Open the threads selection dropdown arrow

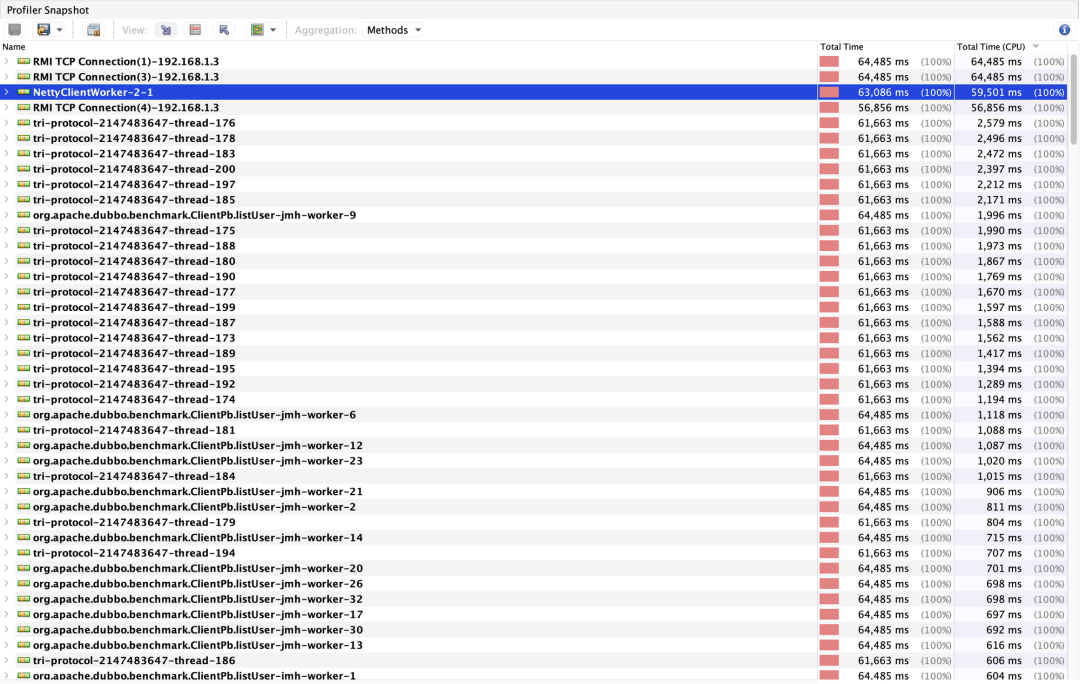pyautogui.click(x=273, y=30)
